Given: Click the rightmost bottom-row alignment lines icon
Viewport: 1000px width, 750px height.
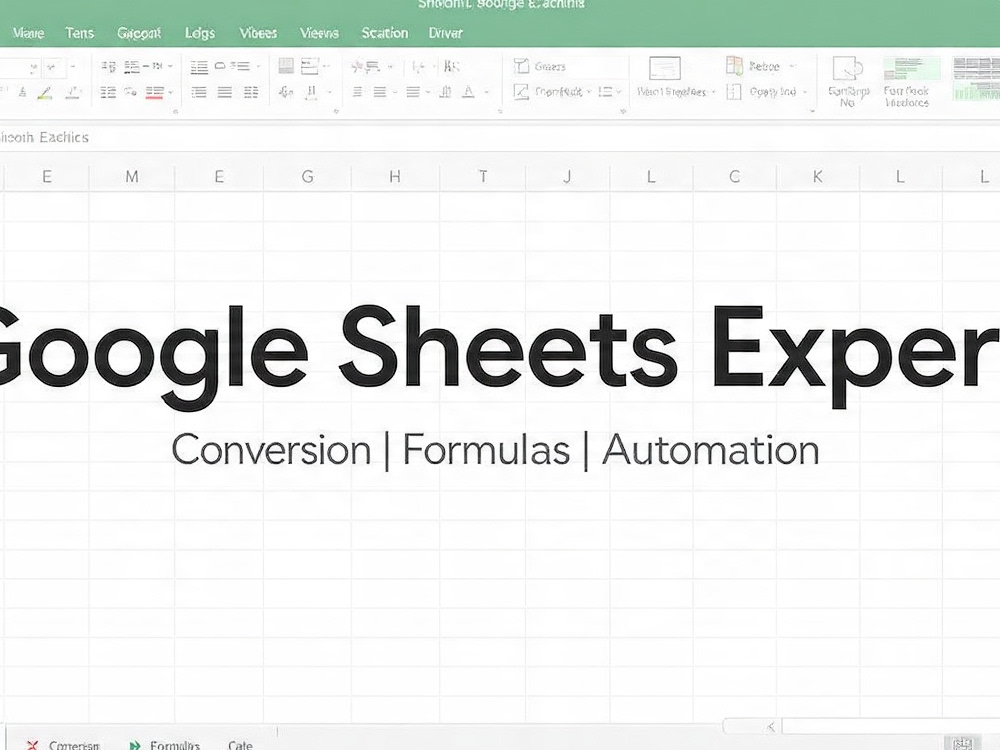Looking at the screenshot, I should pyautogui.click(x=251, y=92).
